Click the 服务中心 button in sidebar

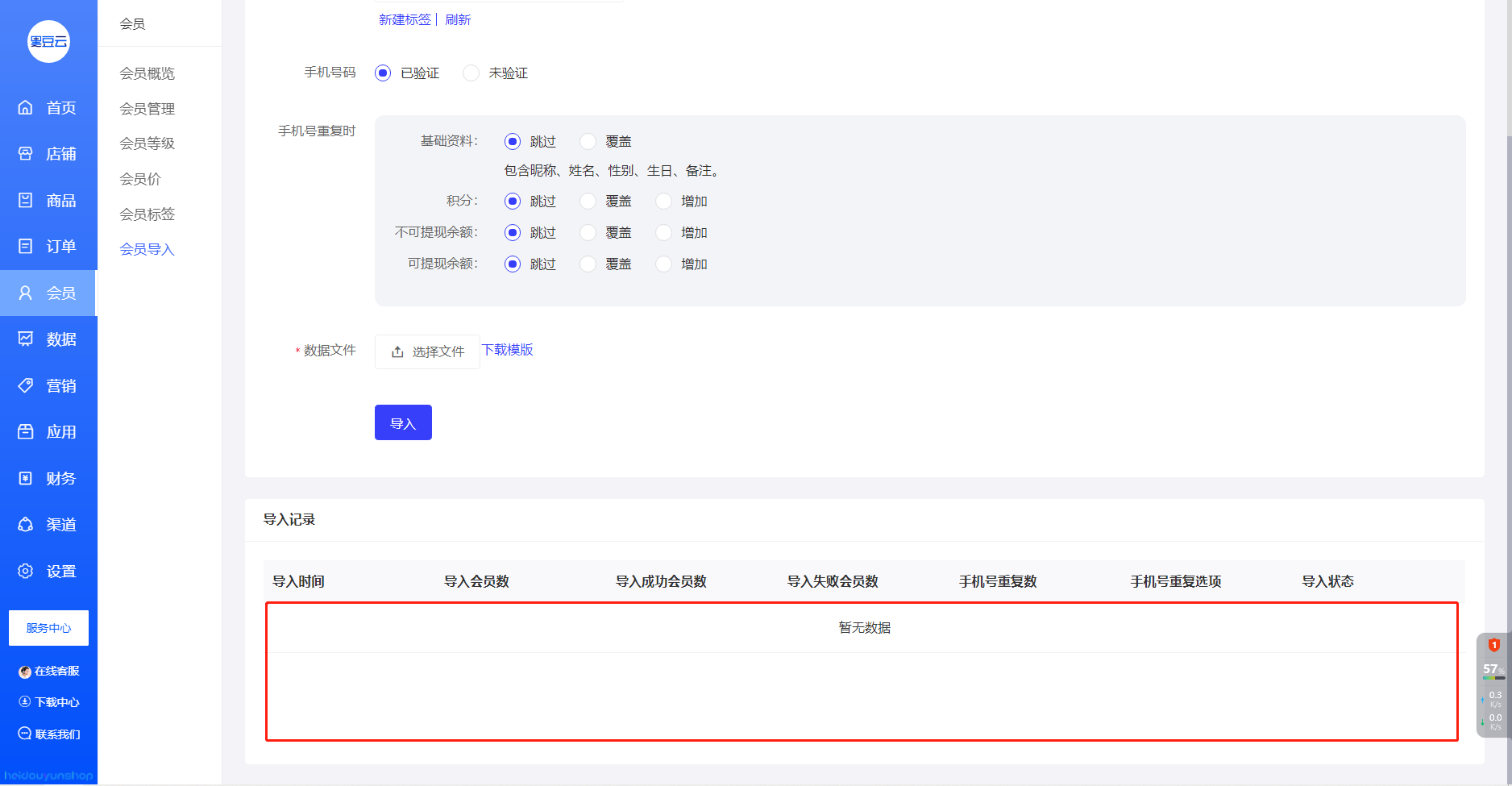[48, 628]
